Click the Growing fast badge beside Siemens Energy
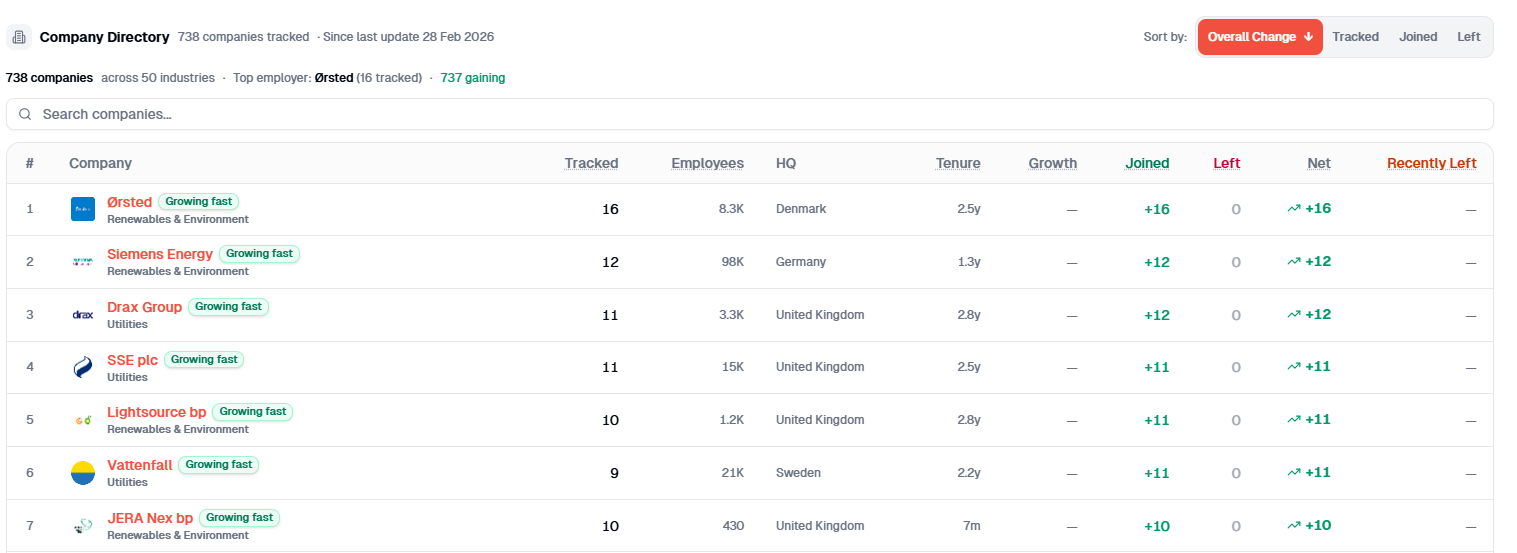Image resolution: width=1517 pixels, height=553 pixels. pyautogui.click(x=259, y=254)
